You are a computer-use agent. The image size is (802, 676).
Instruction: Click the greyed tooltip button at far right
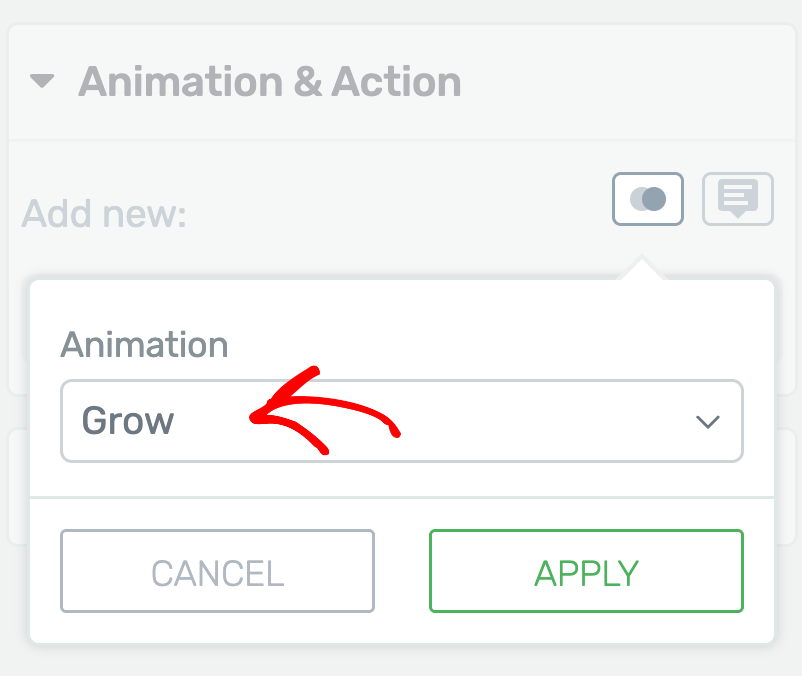tap(738, 199)
